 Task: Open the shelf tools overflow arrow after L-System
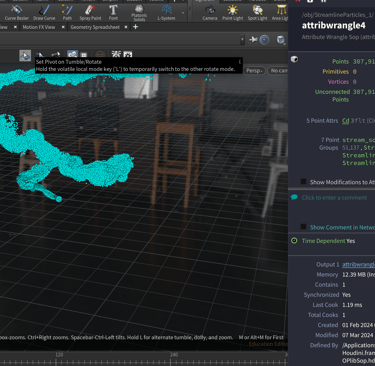pyautogui.click(x=183, y=13)
